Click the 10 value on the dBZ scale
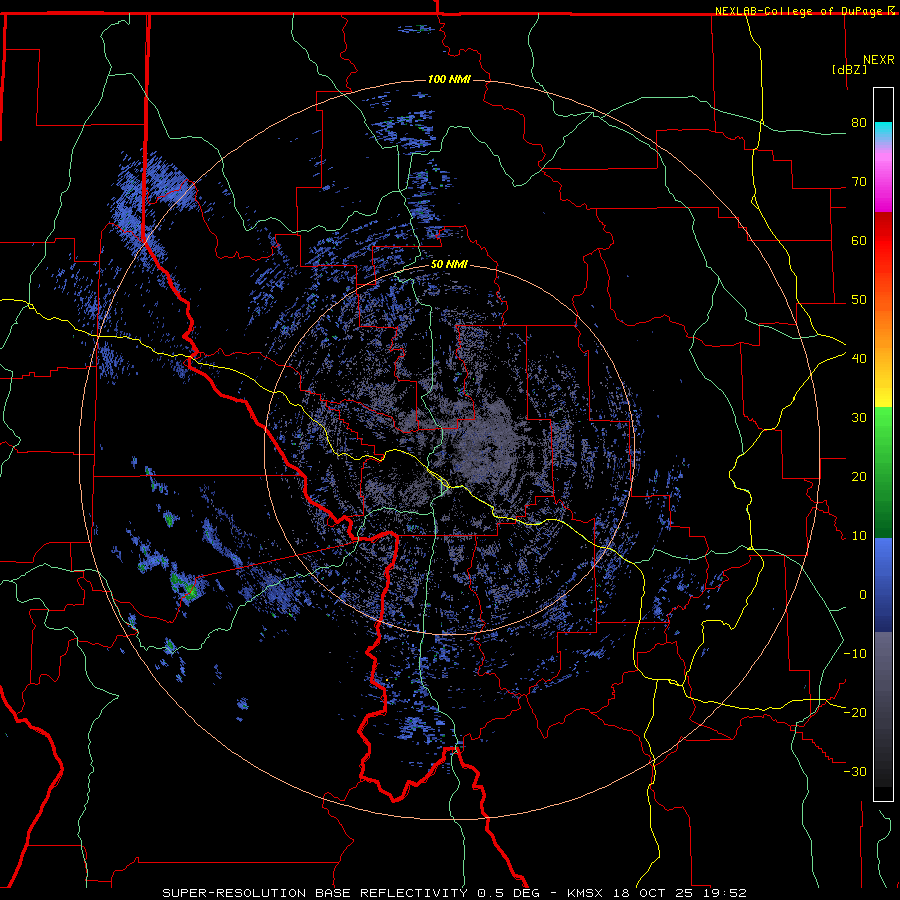The height and width of the screenshot is (900, 900). tap(859, 536)
